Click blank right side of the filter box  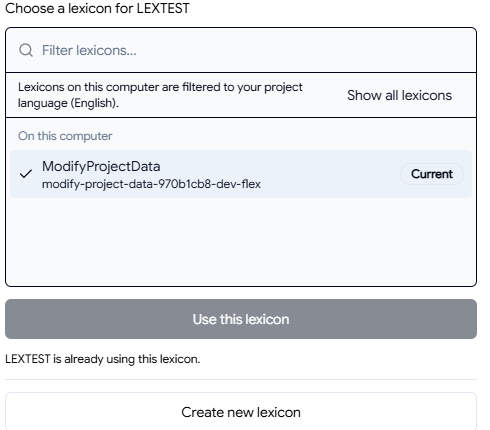coord(307,50)
